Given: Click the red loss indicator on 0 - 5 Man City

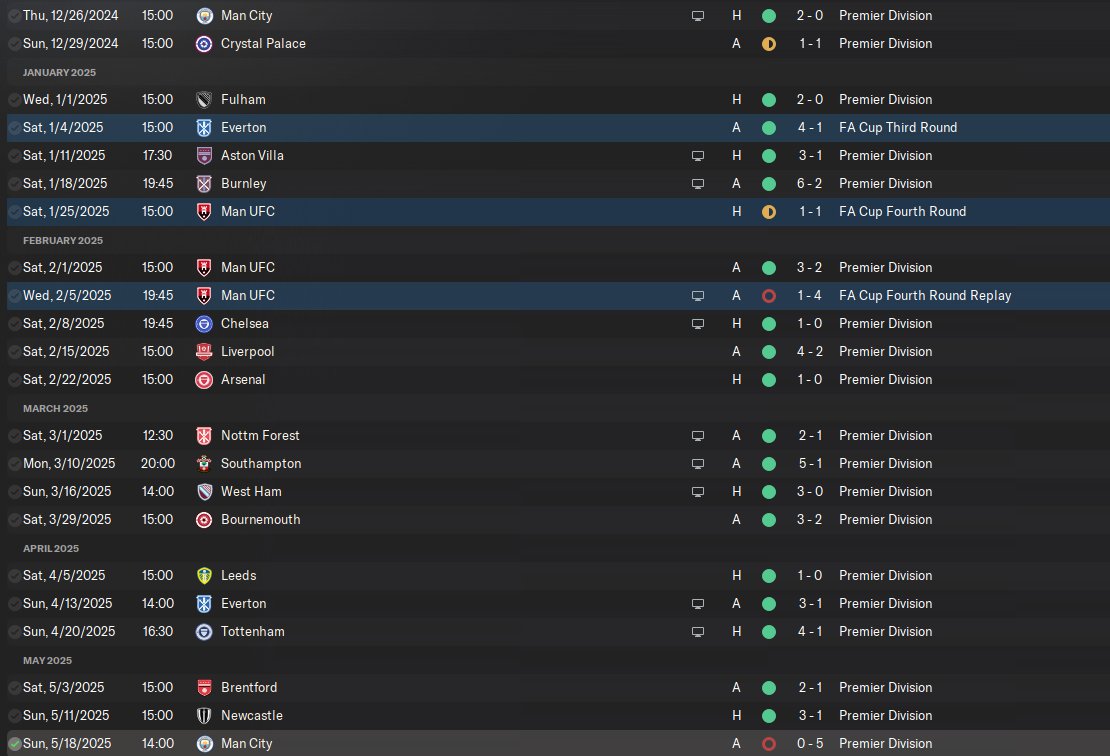Looking at the screenshot, I should coord(769,744).
